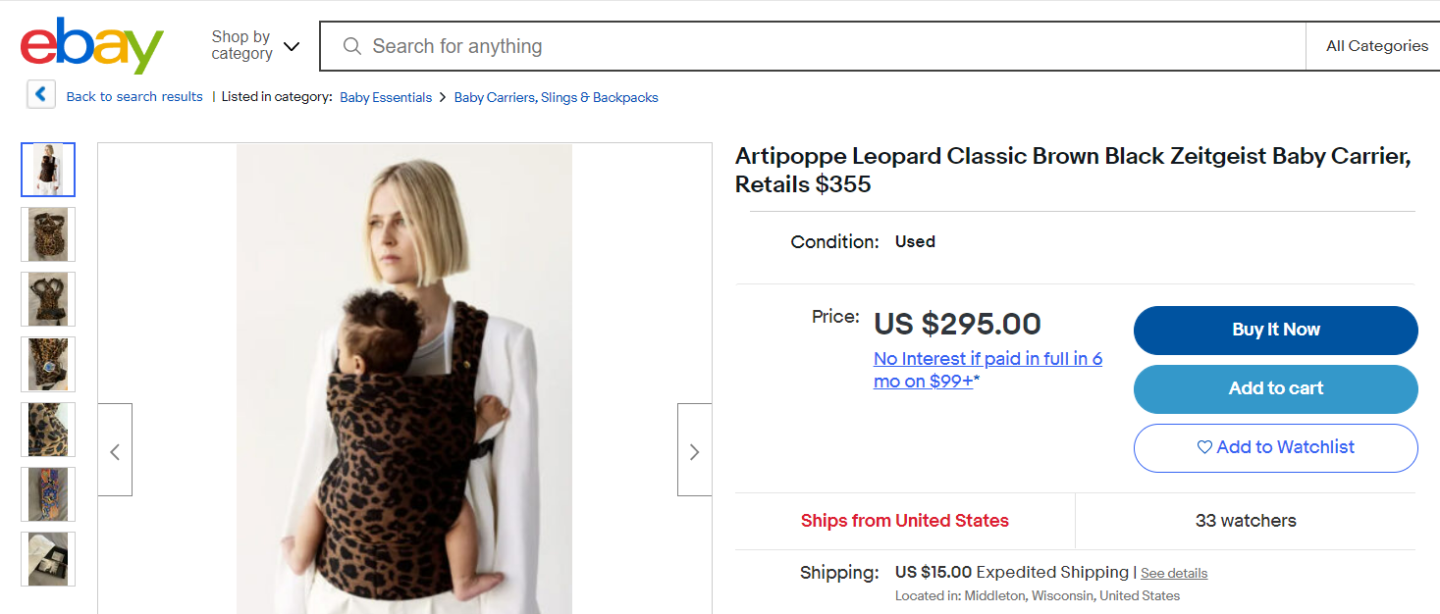View shipping See details link
Image resolution: width=1440 pixels, height=614 pixels.
[1174, 574]
